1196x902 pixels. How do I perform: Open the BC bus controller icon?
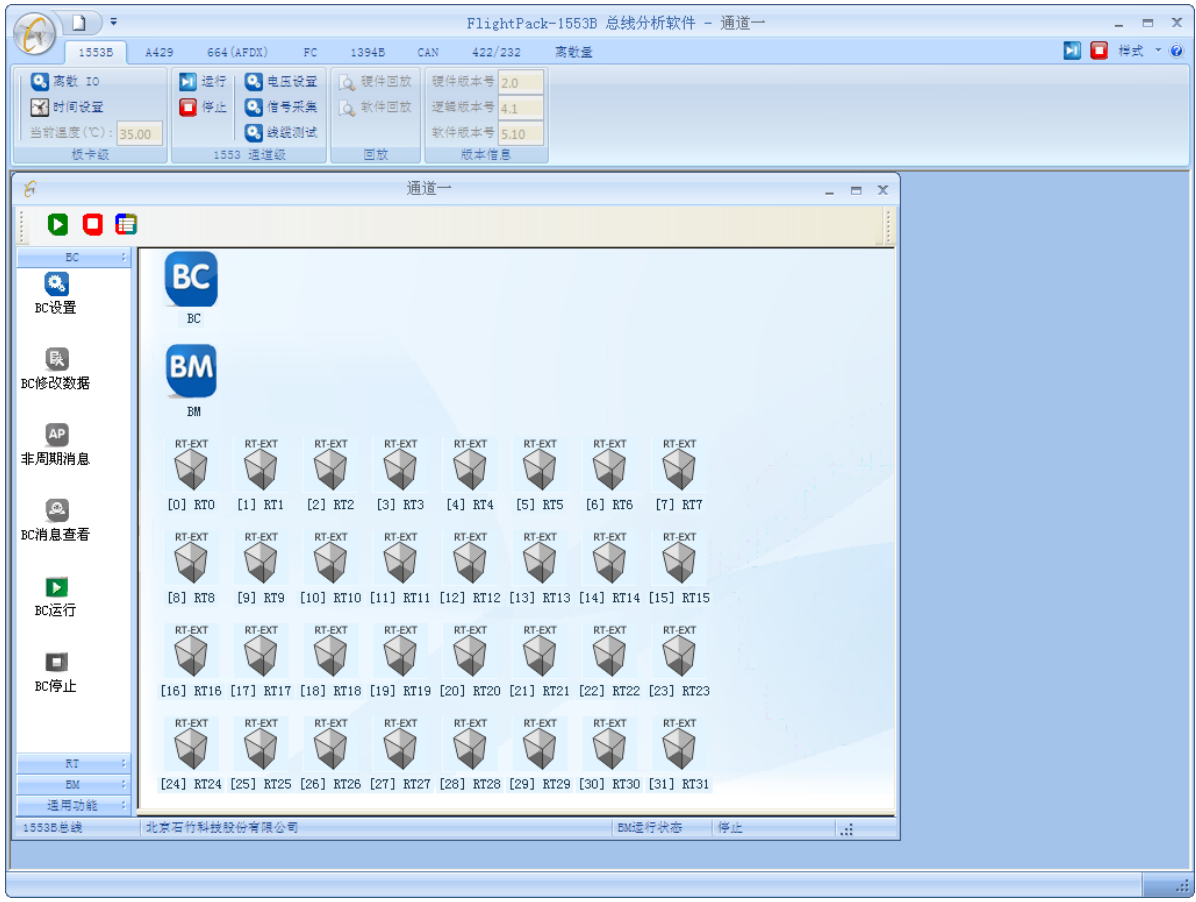coord(191,278)
